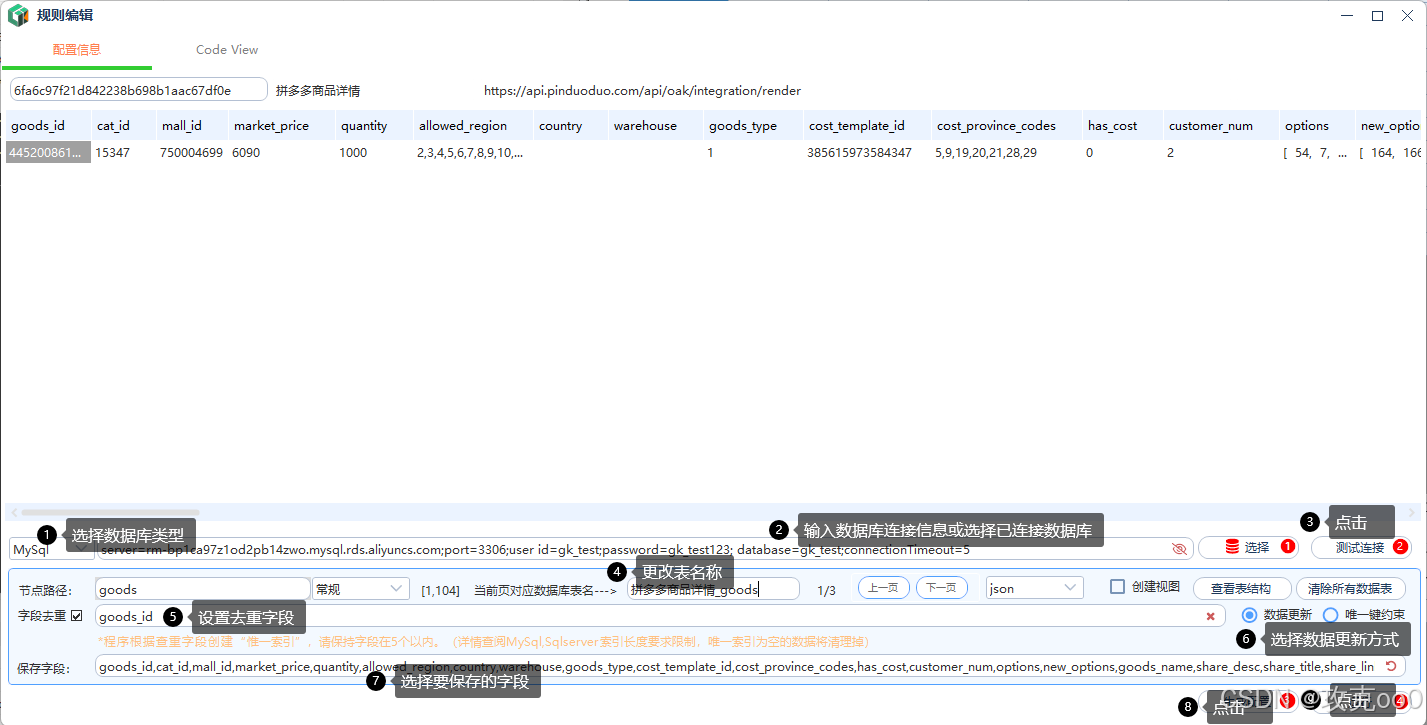Maximize the 规则编辑 window
This screenshot has height=725, width=1427.
click(1377, 16)
